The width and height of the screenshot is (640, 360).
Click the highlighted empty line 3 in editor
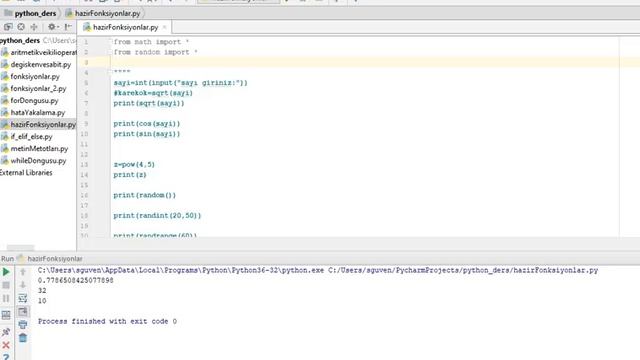(364, 62)
